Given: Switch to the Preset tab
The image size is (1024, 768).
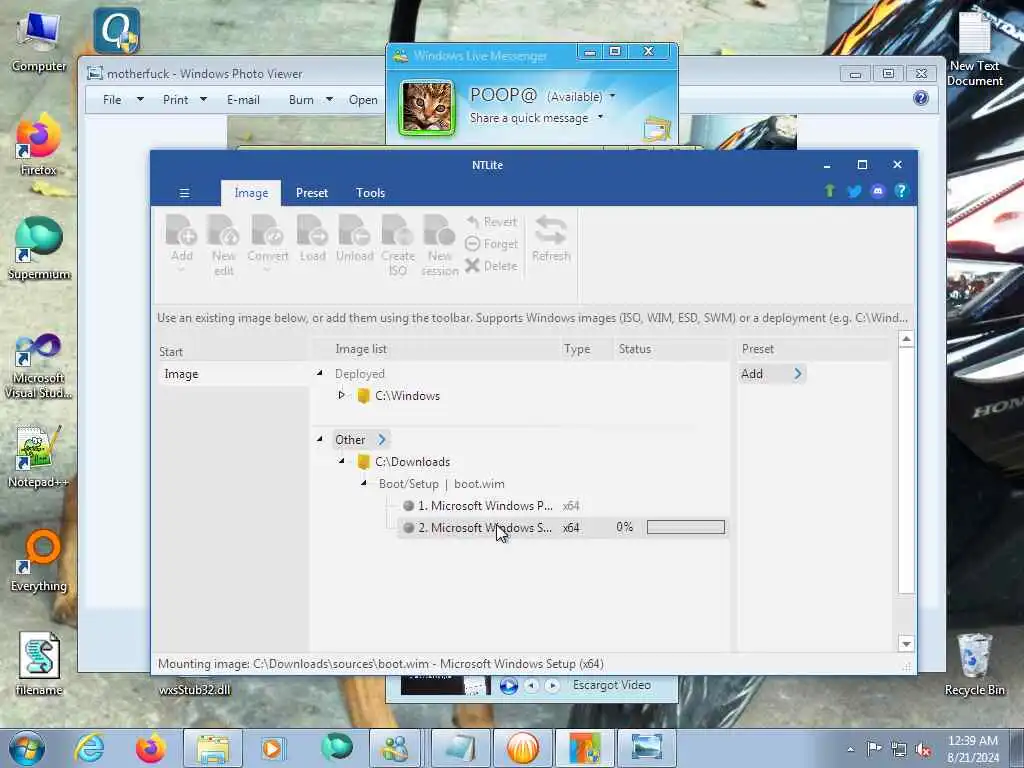Looking at the screenshot, I should pyautogui.click(x=312, y=193).
